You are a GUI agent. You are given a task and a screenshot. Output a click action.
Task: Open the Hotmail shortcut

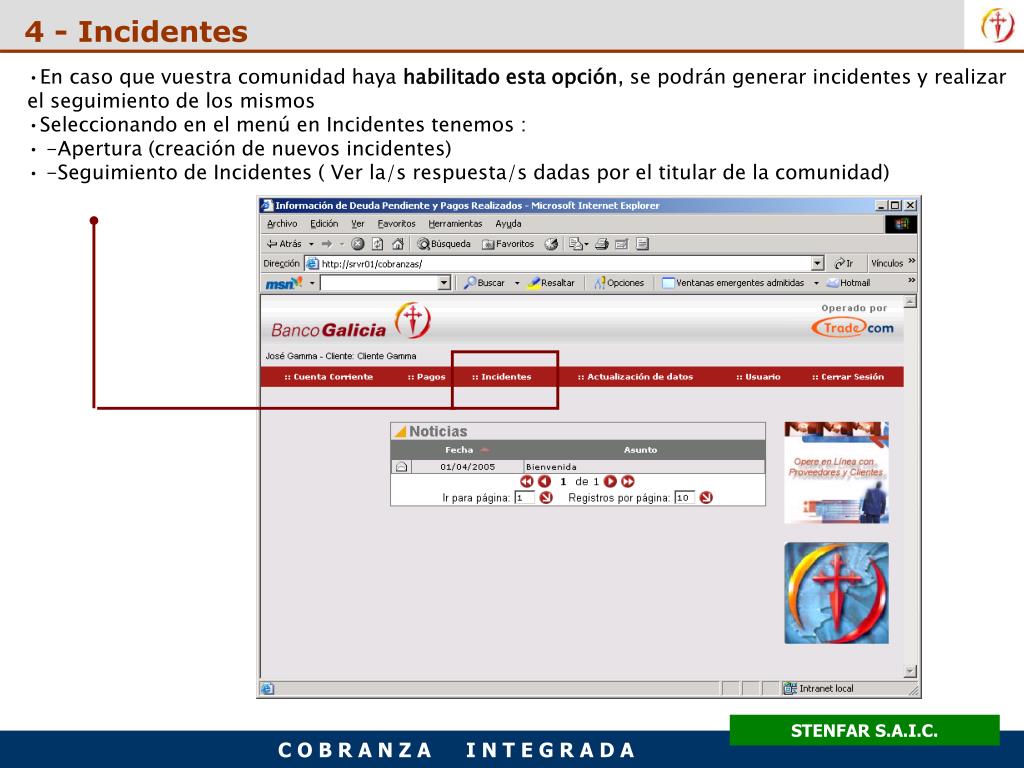848,283
